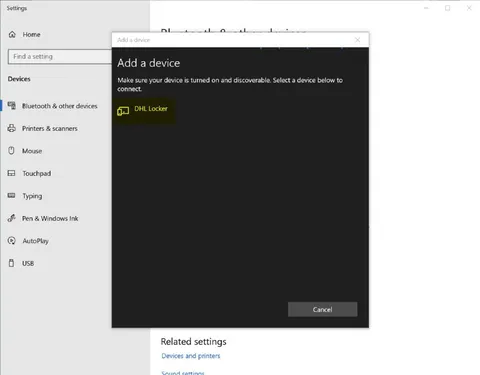Click the AutoPlay icon in sidebar
Viewport: 480px width, 375px height.
[12, 241]
